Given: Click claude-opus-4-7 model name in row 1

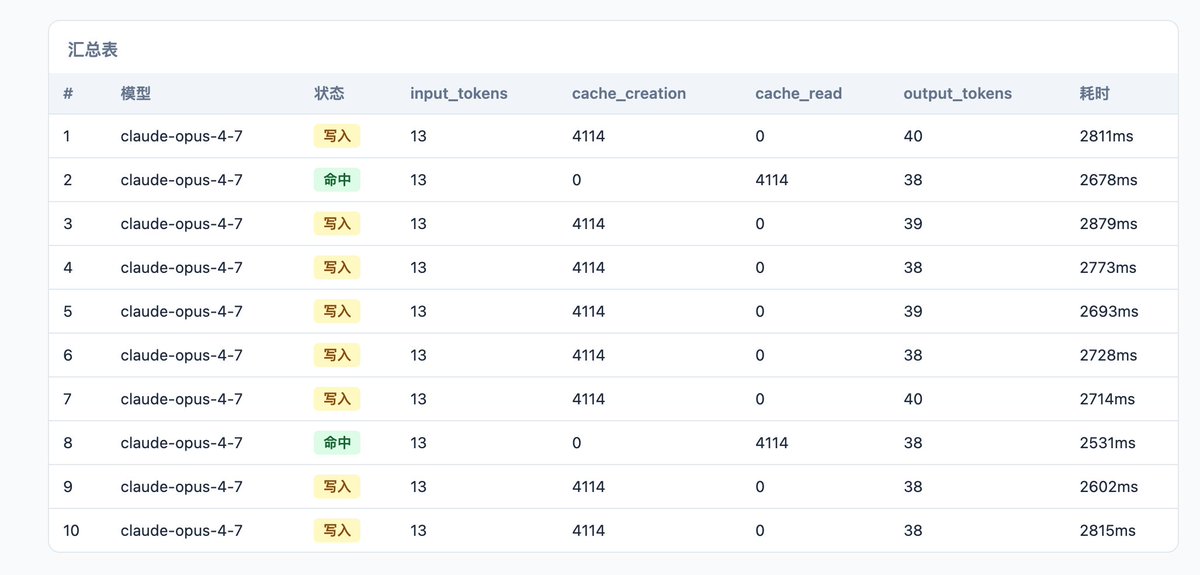Looking at the screenshot, I should pyautogui.click(x=181, y=136).
